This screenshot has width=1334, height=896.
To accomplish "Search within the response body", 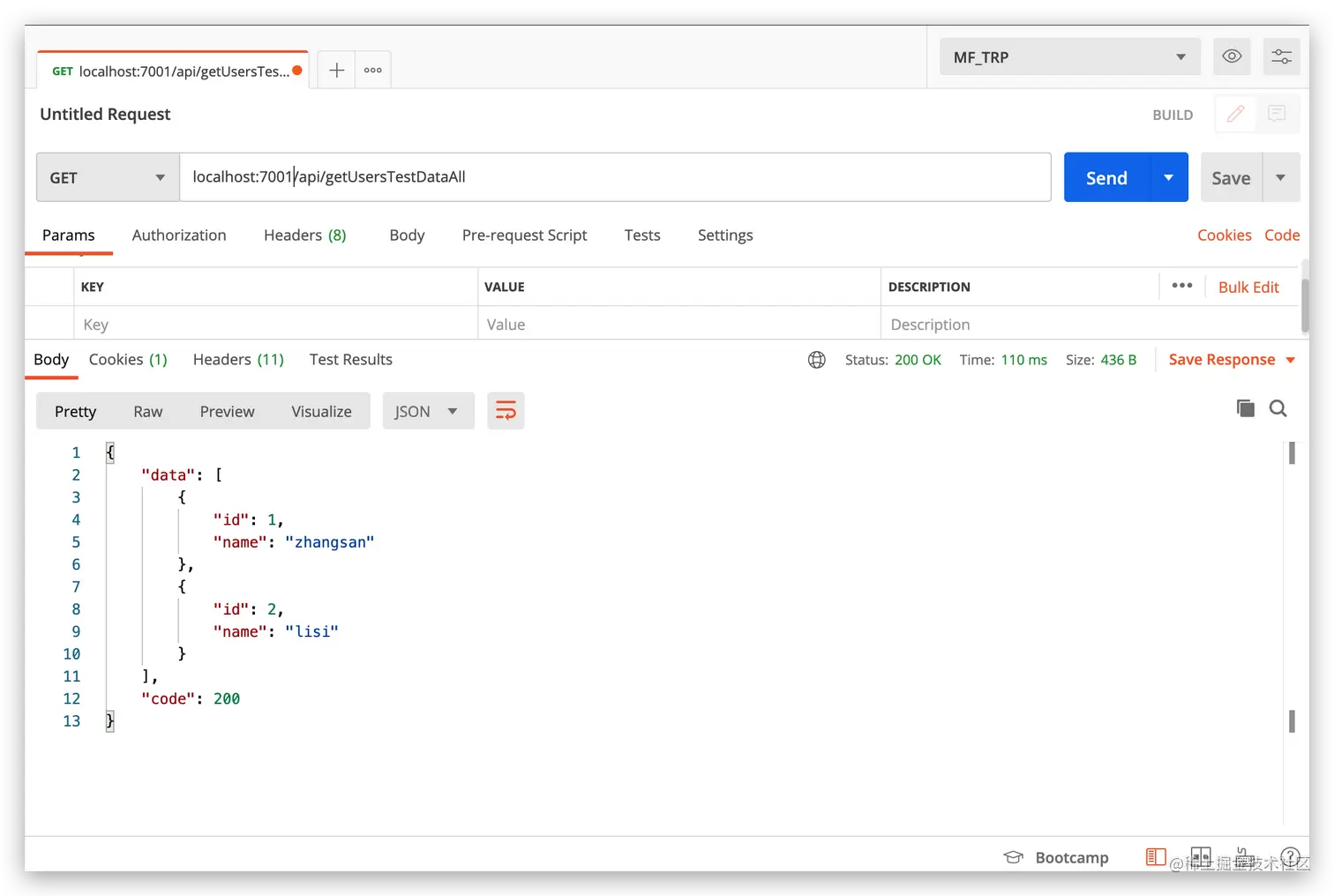I will 1278,408.
